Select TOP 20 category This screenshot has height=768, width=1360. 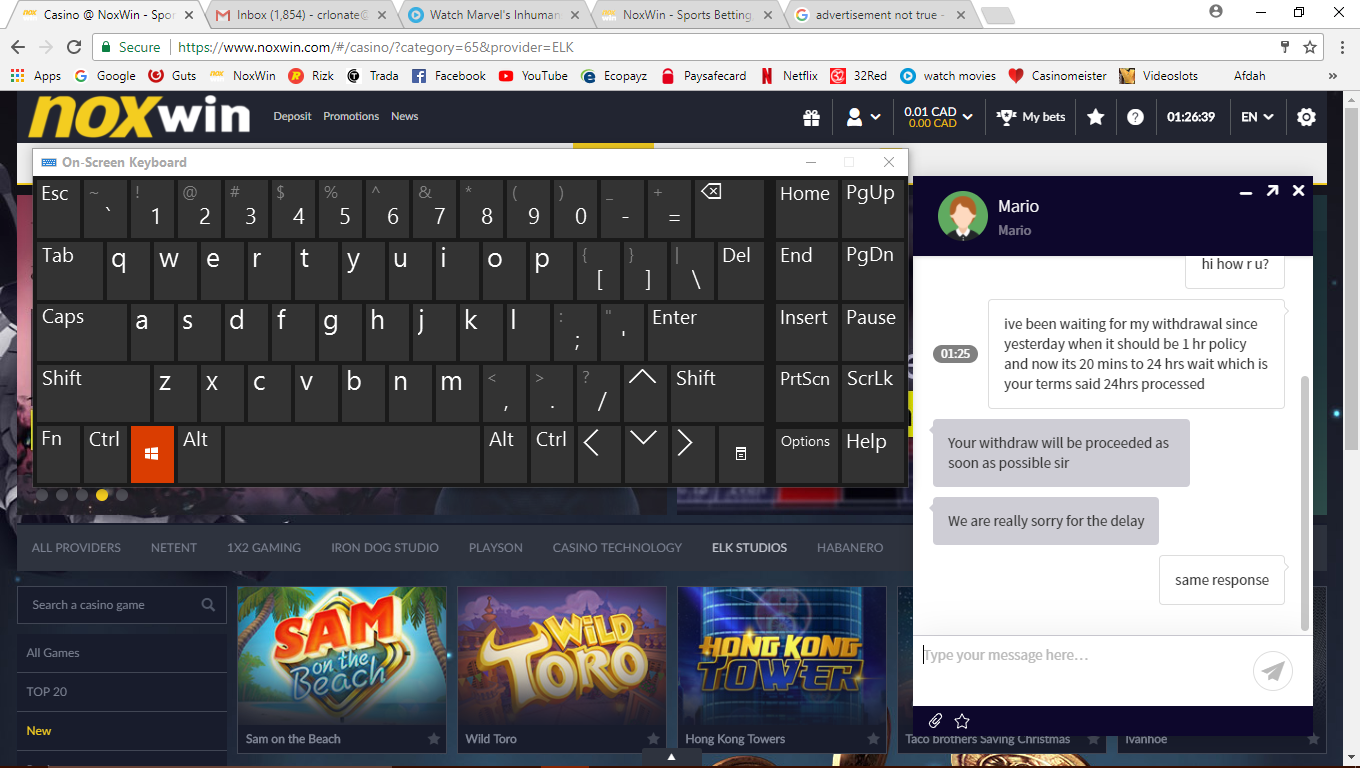coord(121,692)
